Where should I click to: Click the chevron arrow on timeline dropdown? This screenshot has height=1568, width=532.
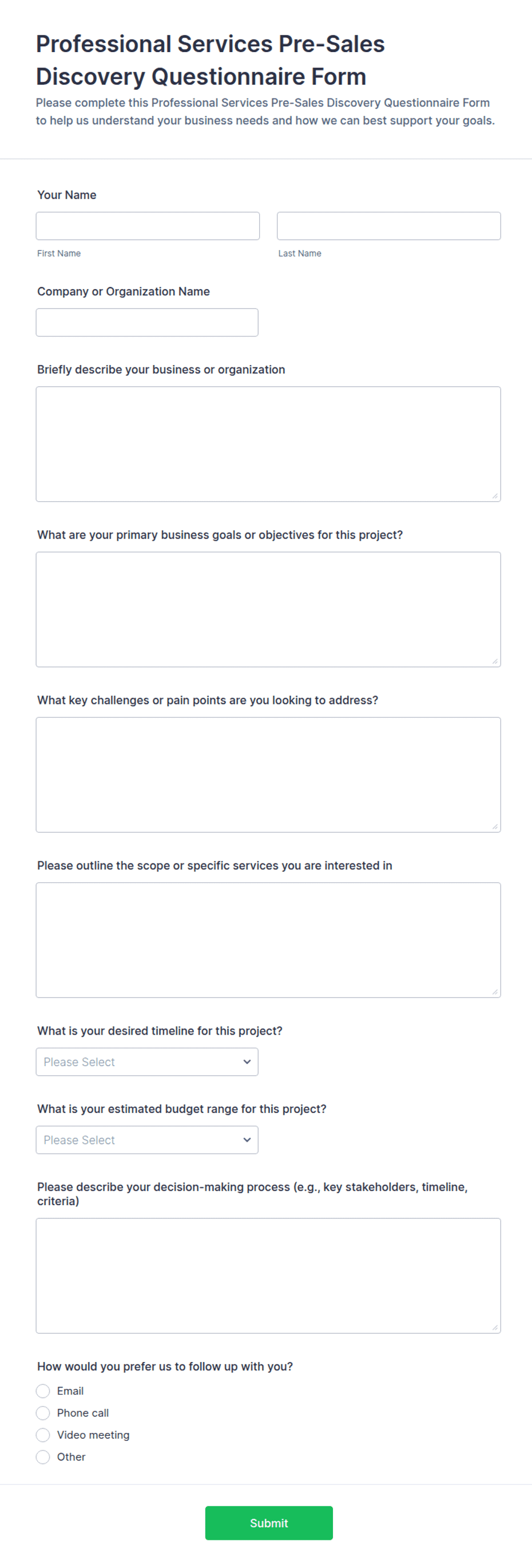click(x=247, y=1062)
